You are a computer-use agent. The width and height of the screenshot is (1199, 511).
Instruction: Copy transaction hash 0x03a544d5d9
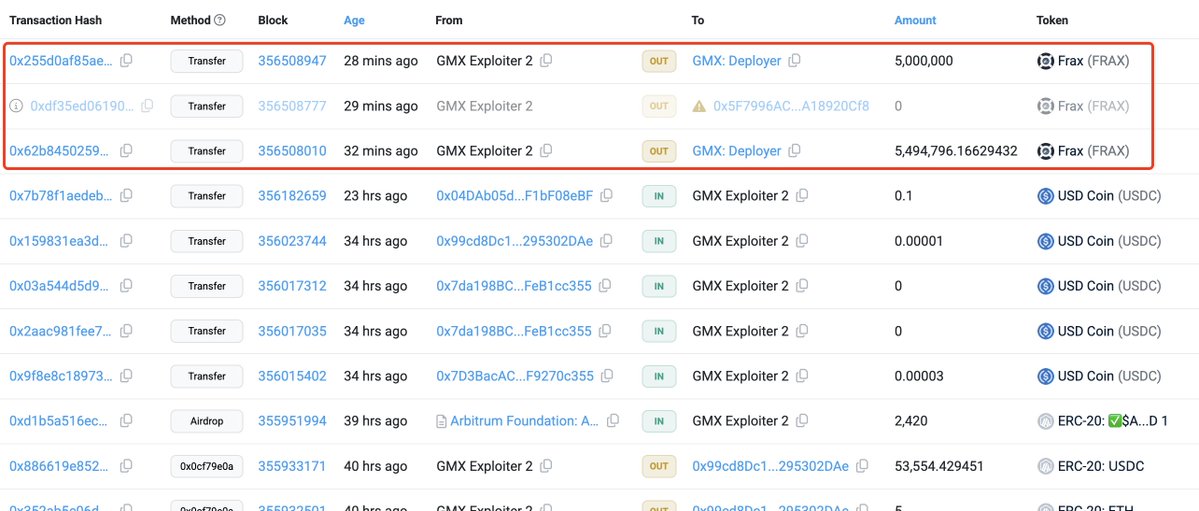click(126, 286)
